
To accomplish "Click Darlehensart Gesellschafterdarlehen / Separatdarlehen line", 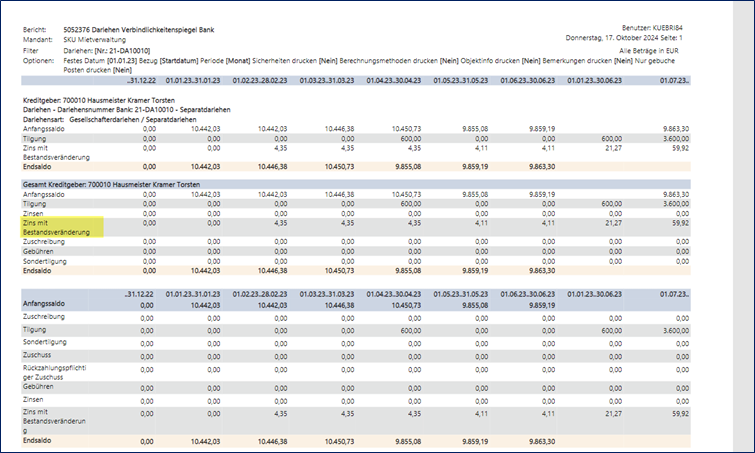I will pyautogui.click(x=114, y=118).
